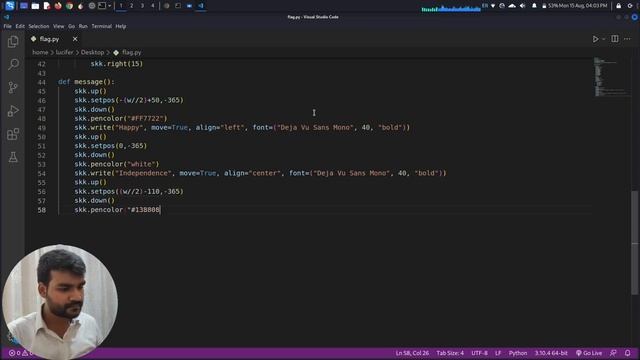
Task: Open the File menu
Action: [7, 26]
